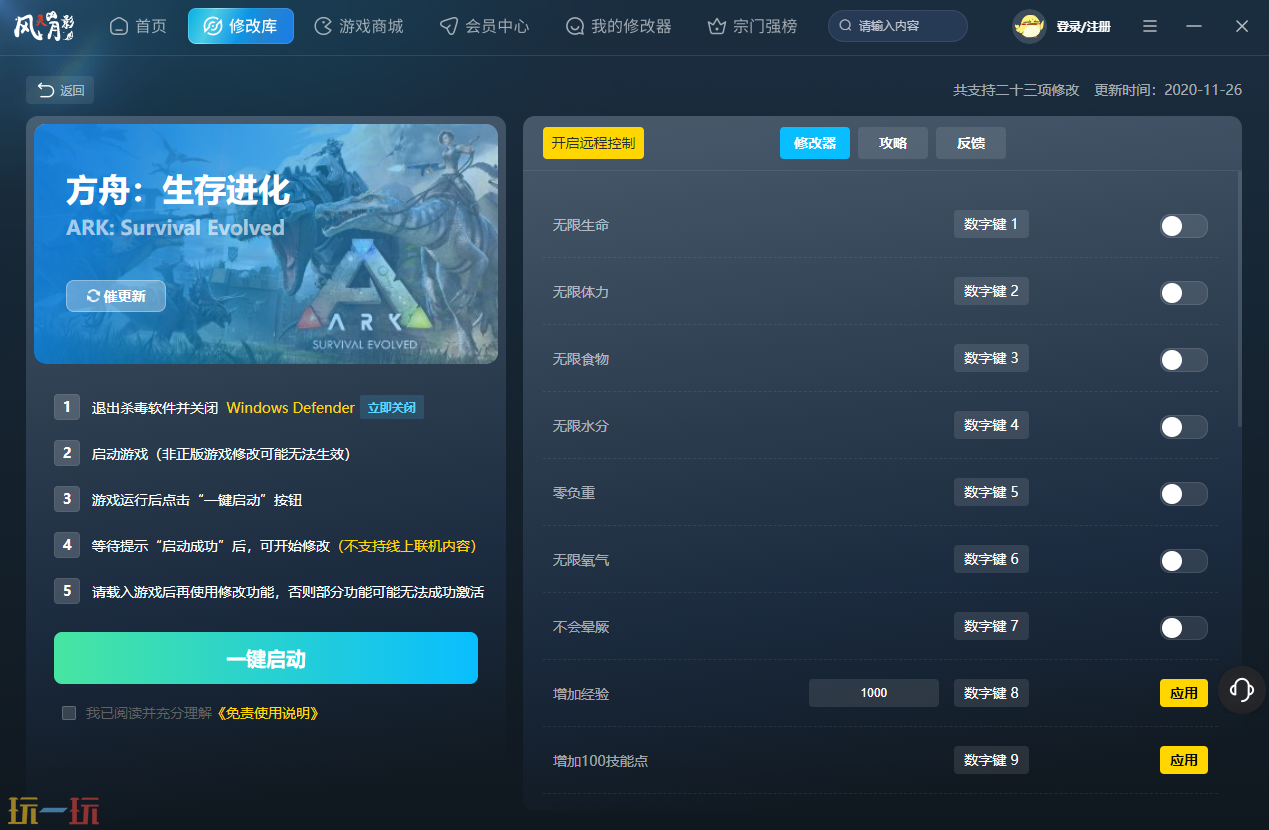Click the 返回 back button
Image resolution: width=1269 pixels, height=830 pixels.
pyautogui.click(x=60, y=90)
